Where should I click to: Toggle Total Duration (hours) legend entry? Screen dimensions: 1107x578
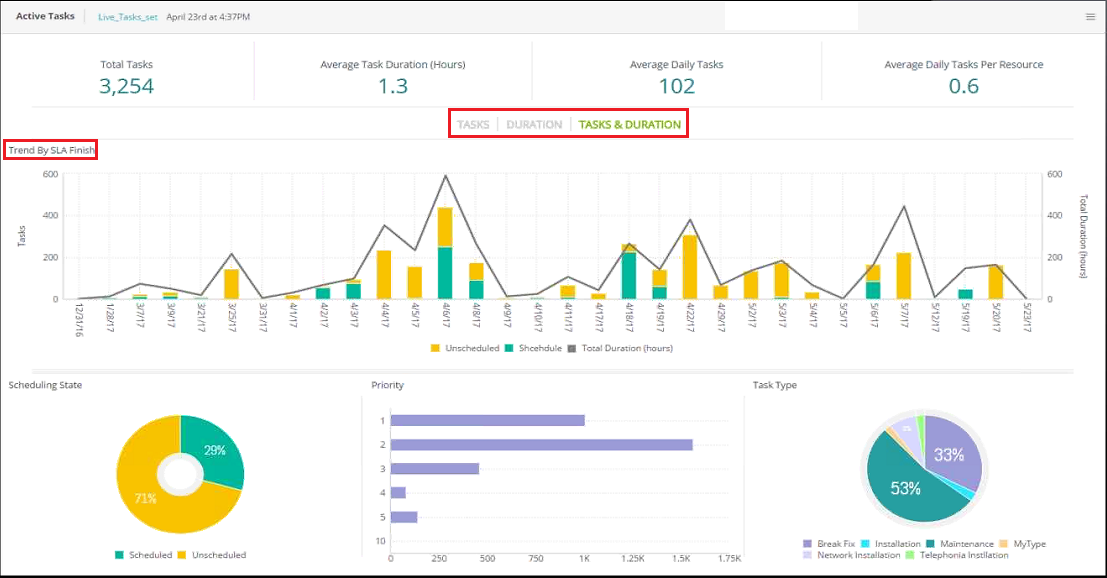click(x=621, y=348)
